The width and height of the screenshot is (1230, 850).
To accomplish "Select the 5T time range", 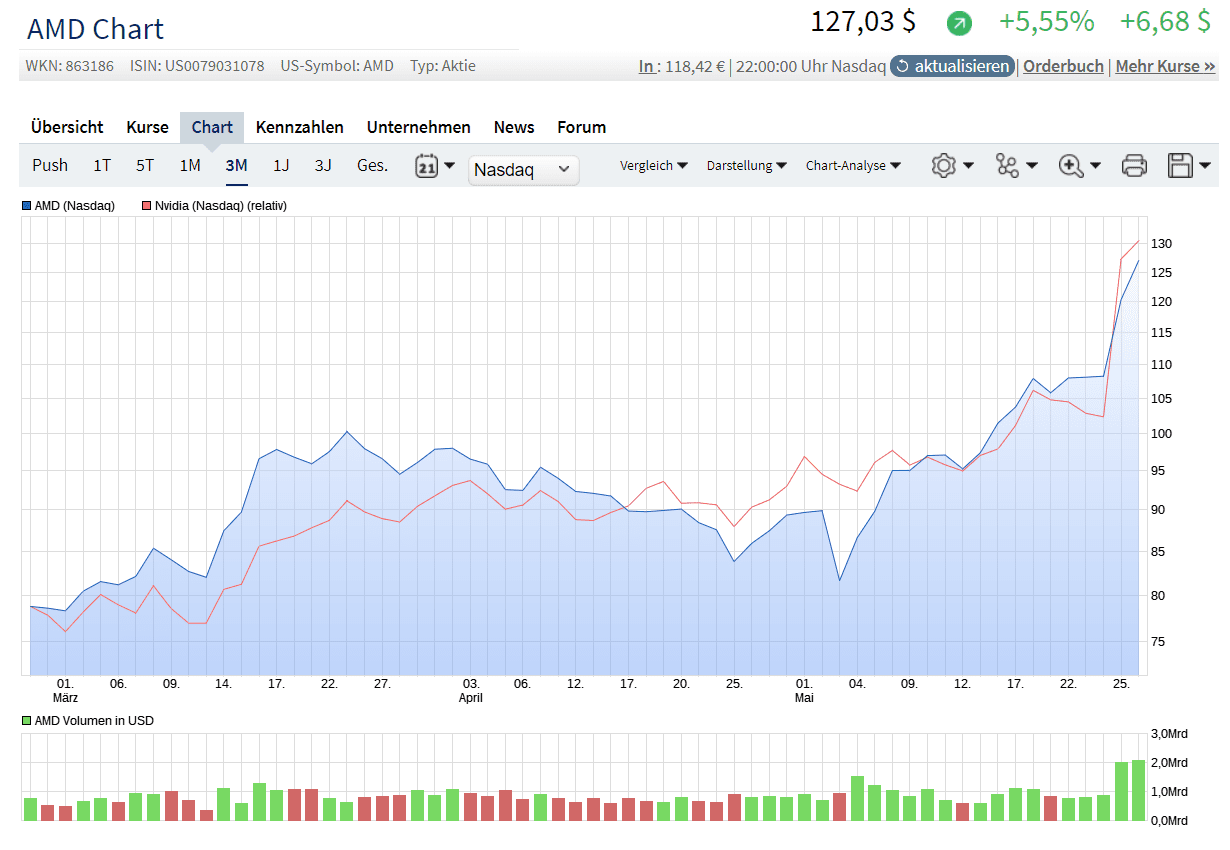I will pyautogui.click(x=145, y=165).
